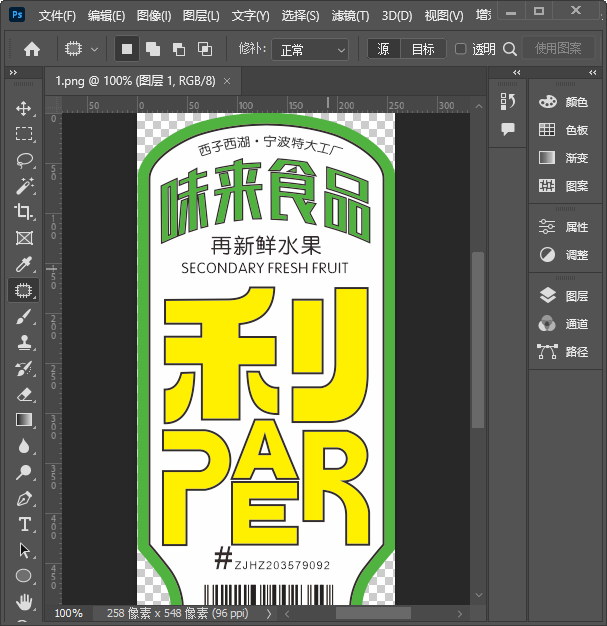This screenshot has height=626, width=607.
Task: Choose Subtract from Selection mode
Action: 179,49
